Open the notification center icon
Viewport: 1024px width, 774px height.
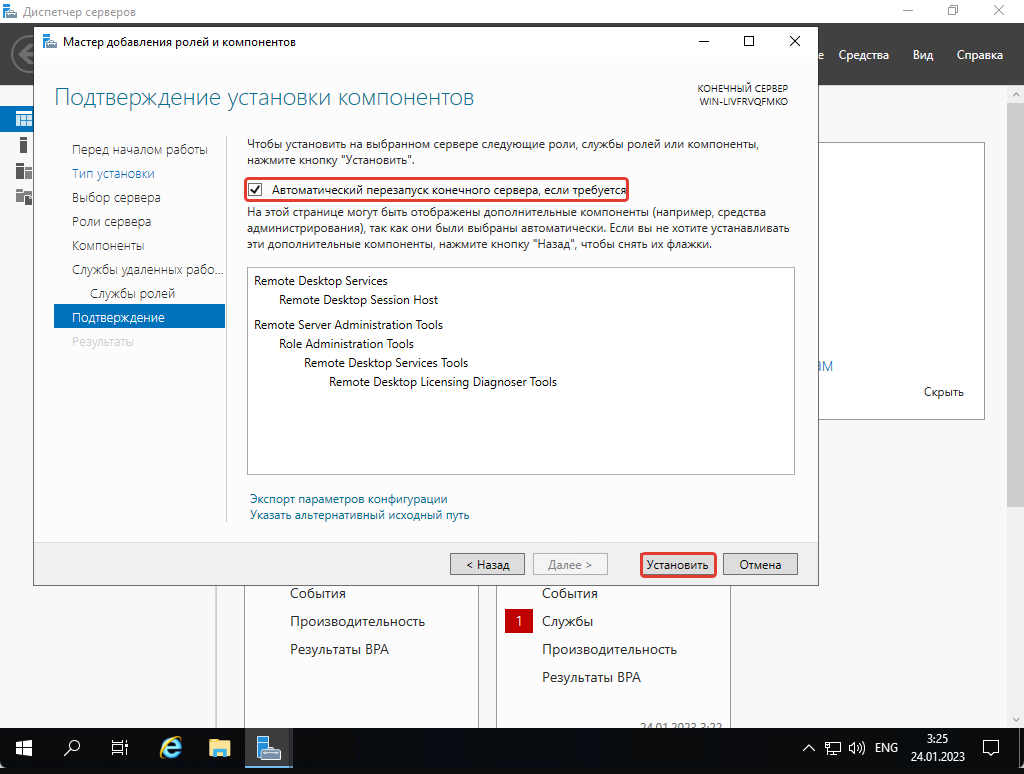[991, 747]
